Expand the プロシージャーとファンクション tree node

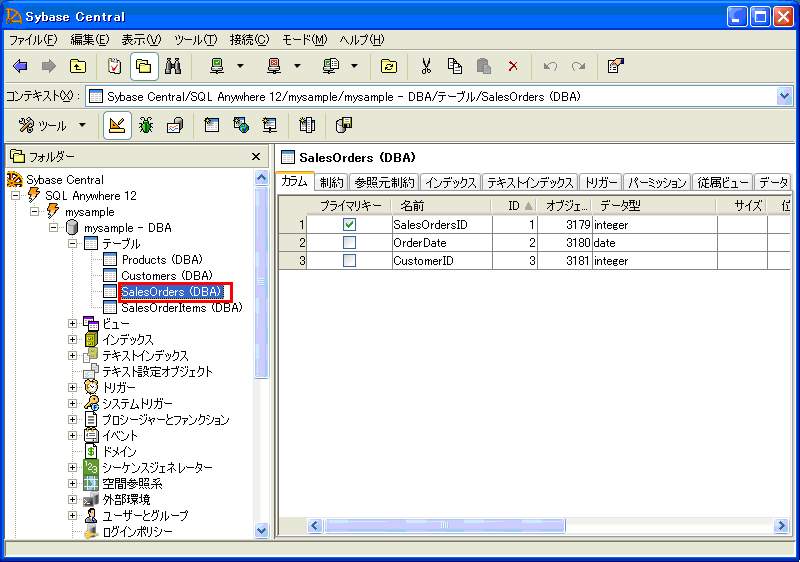point(72,420)
